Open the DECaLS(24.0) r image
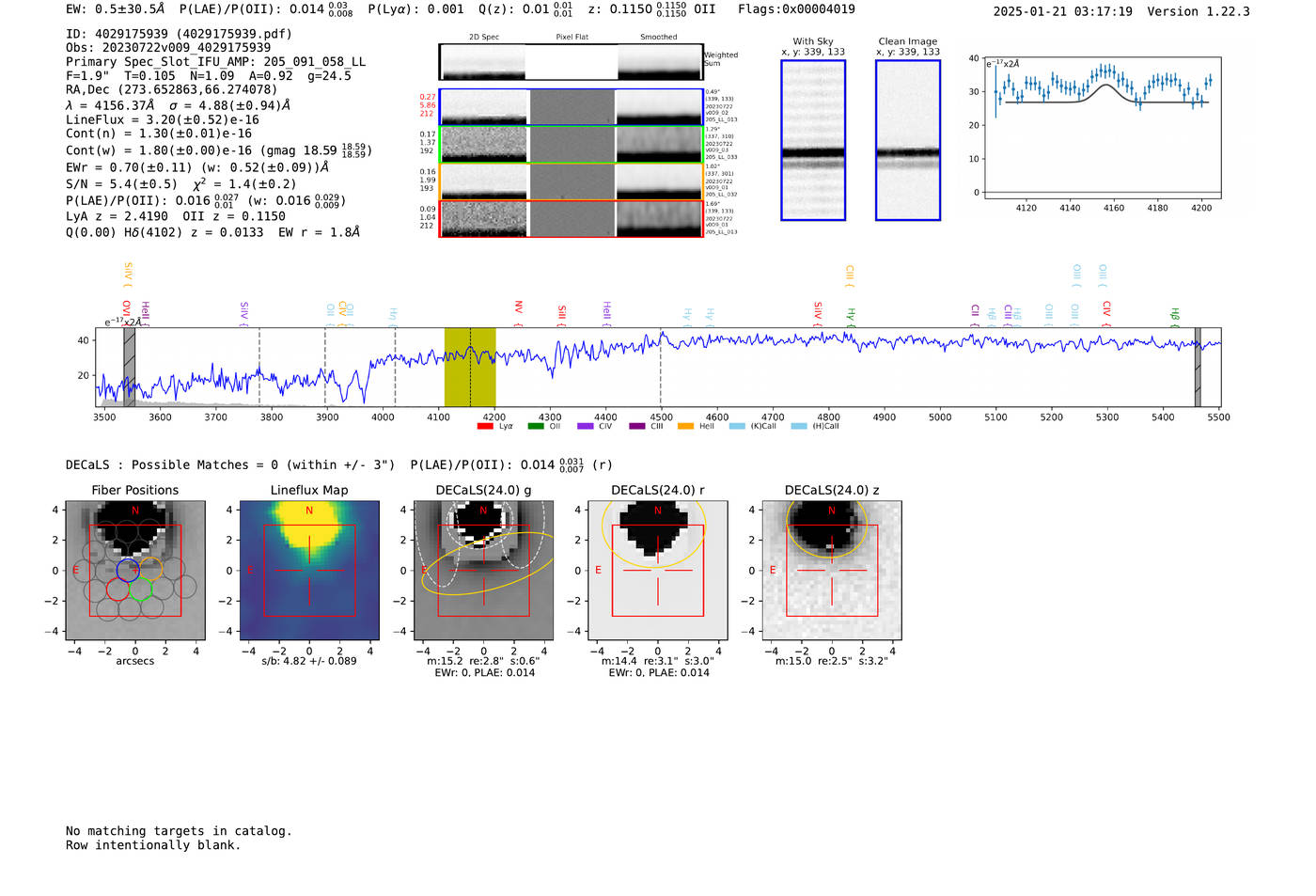 [658, 570]
